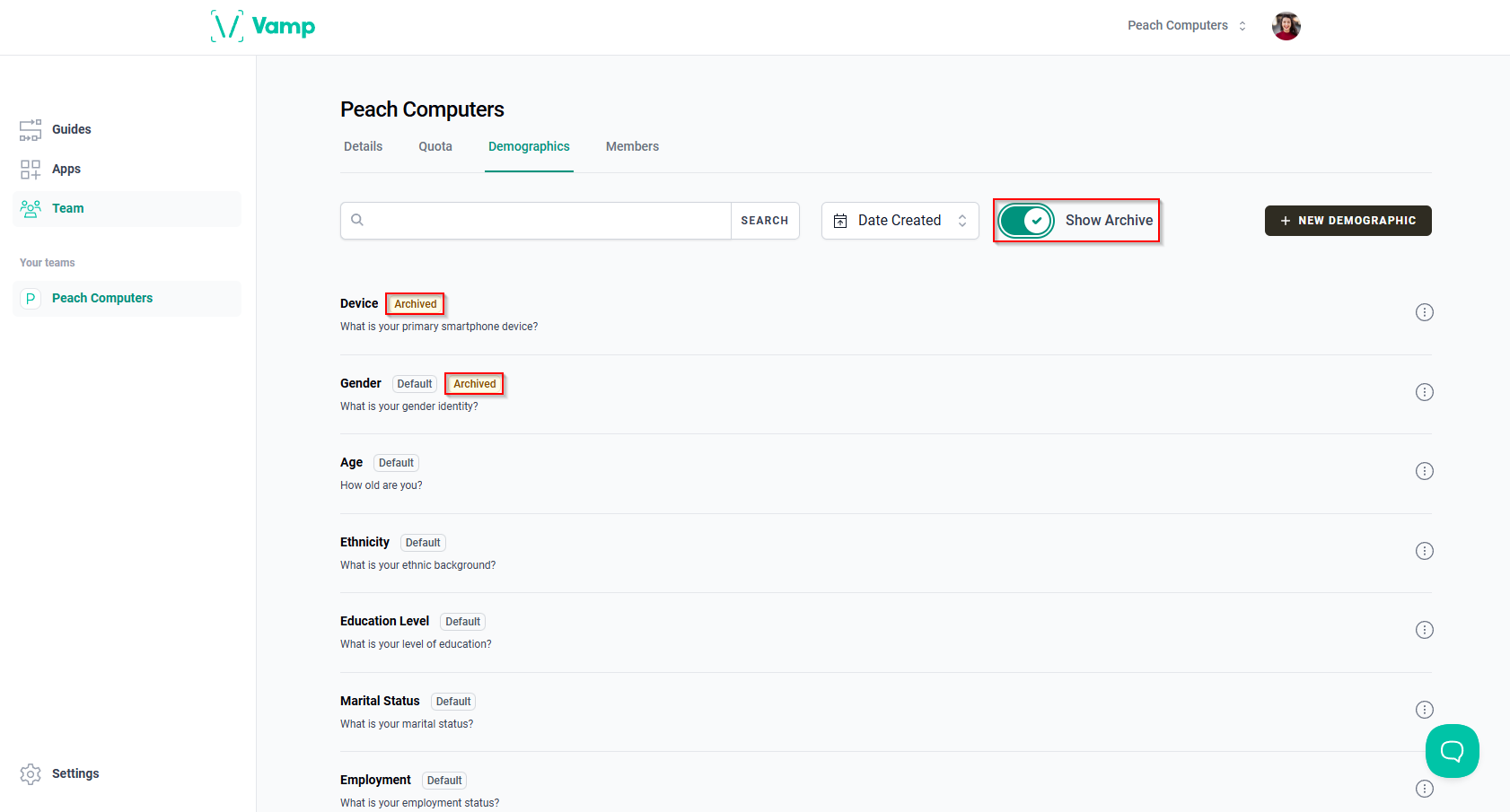Screen dimensions: 1510x812
Task: Open options menu for Gender demographic
Action: point(1425,392)
